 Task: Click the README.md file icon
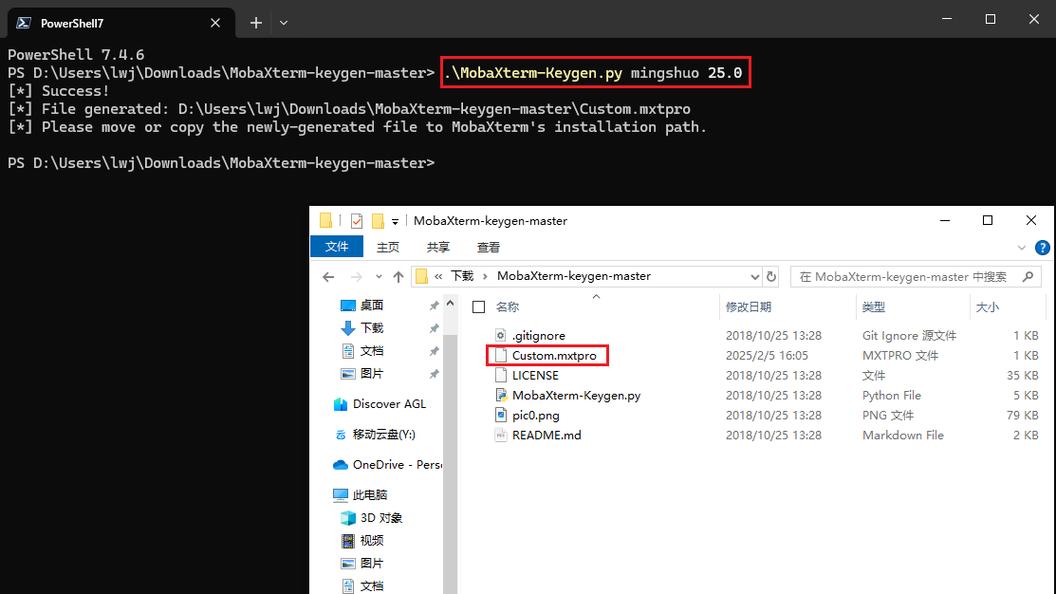pos(500,435)
